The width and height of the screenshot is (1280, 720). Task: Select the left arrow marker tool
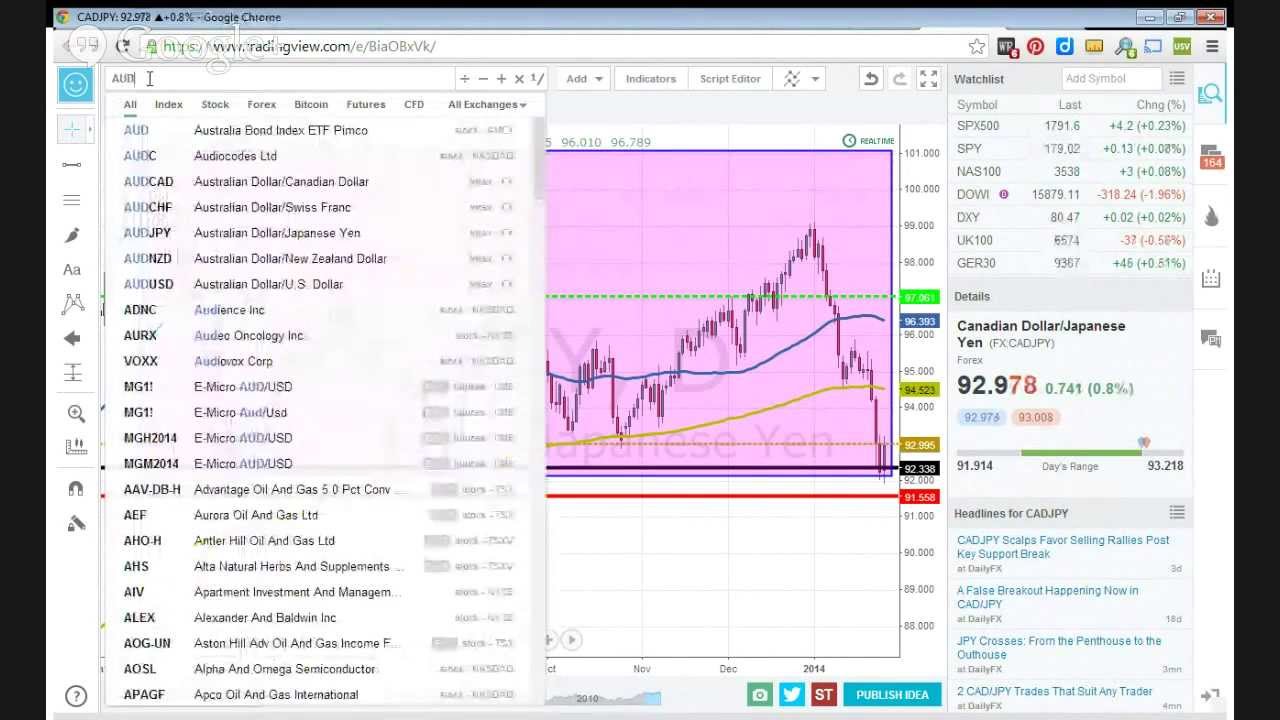(72, 339)
